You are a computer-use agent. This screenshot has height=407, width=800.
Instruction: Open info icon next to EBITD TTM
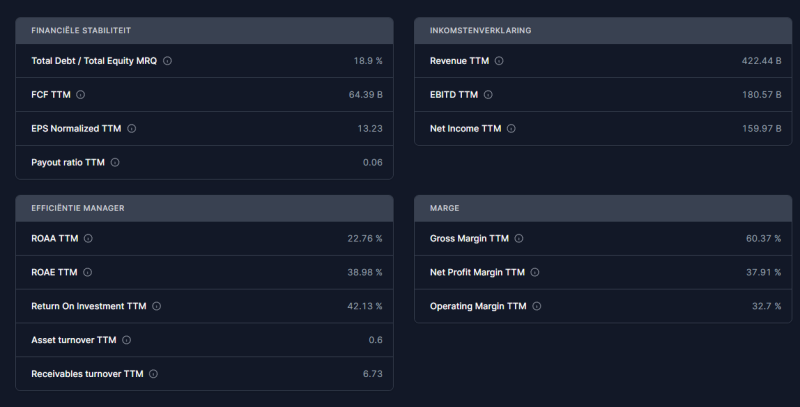click(x=488, y=94)
